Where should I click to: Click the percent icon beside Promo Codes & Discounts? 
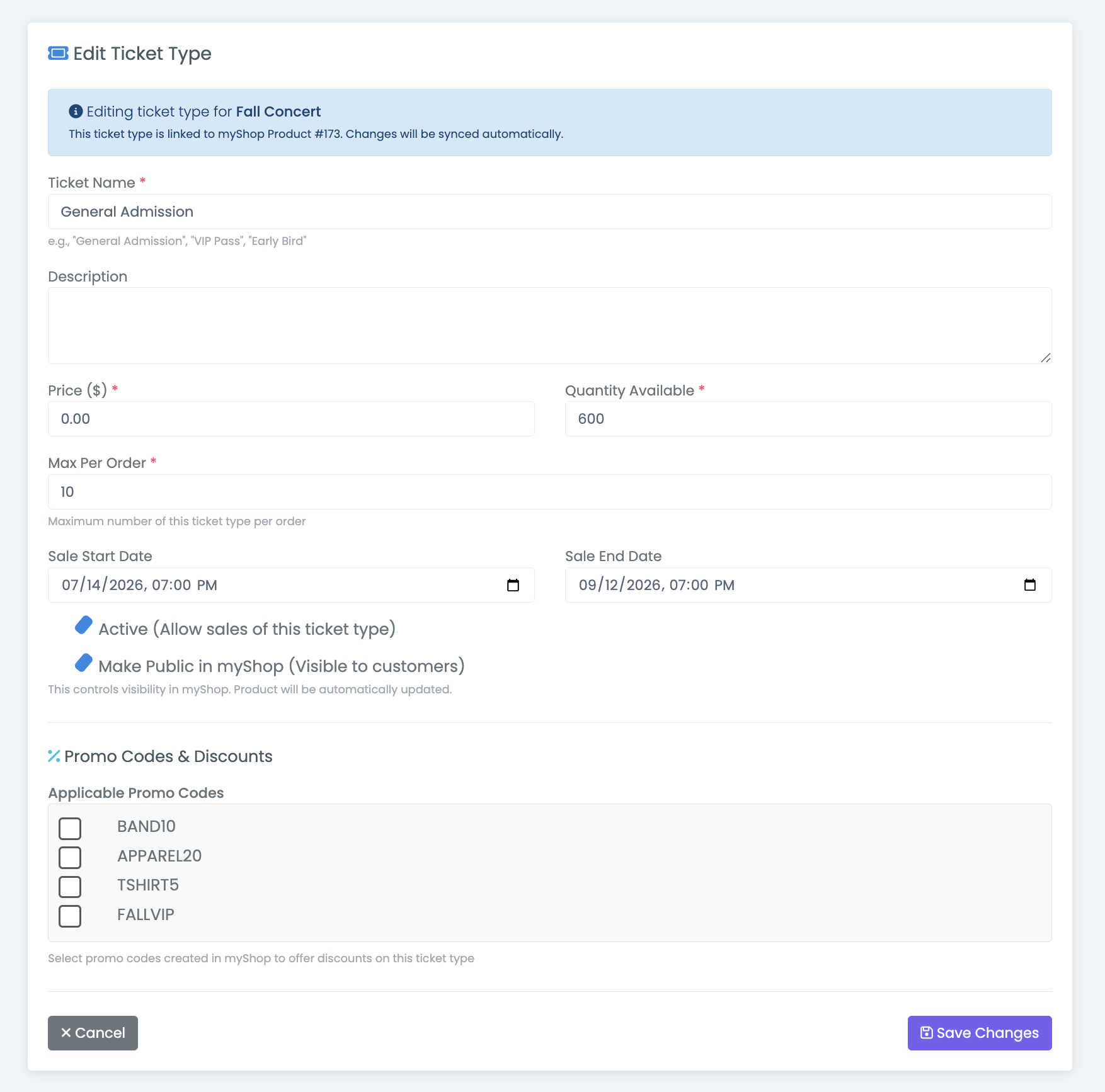pos(54,756)
